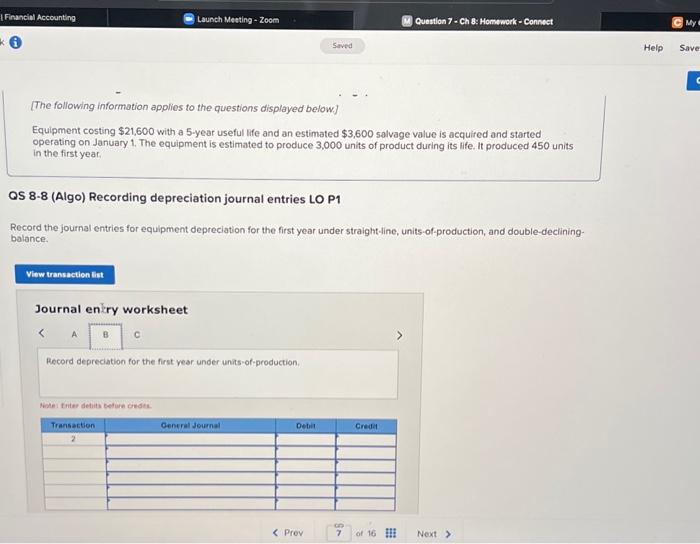Click Transaction column header
Viewport: 700px width, 544px height.
(x=73, y=425)
